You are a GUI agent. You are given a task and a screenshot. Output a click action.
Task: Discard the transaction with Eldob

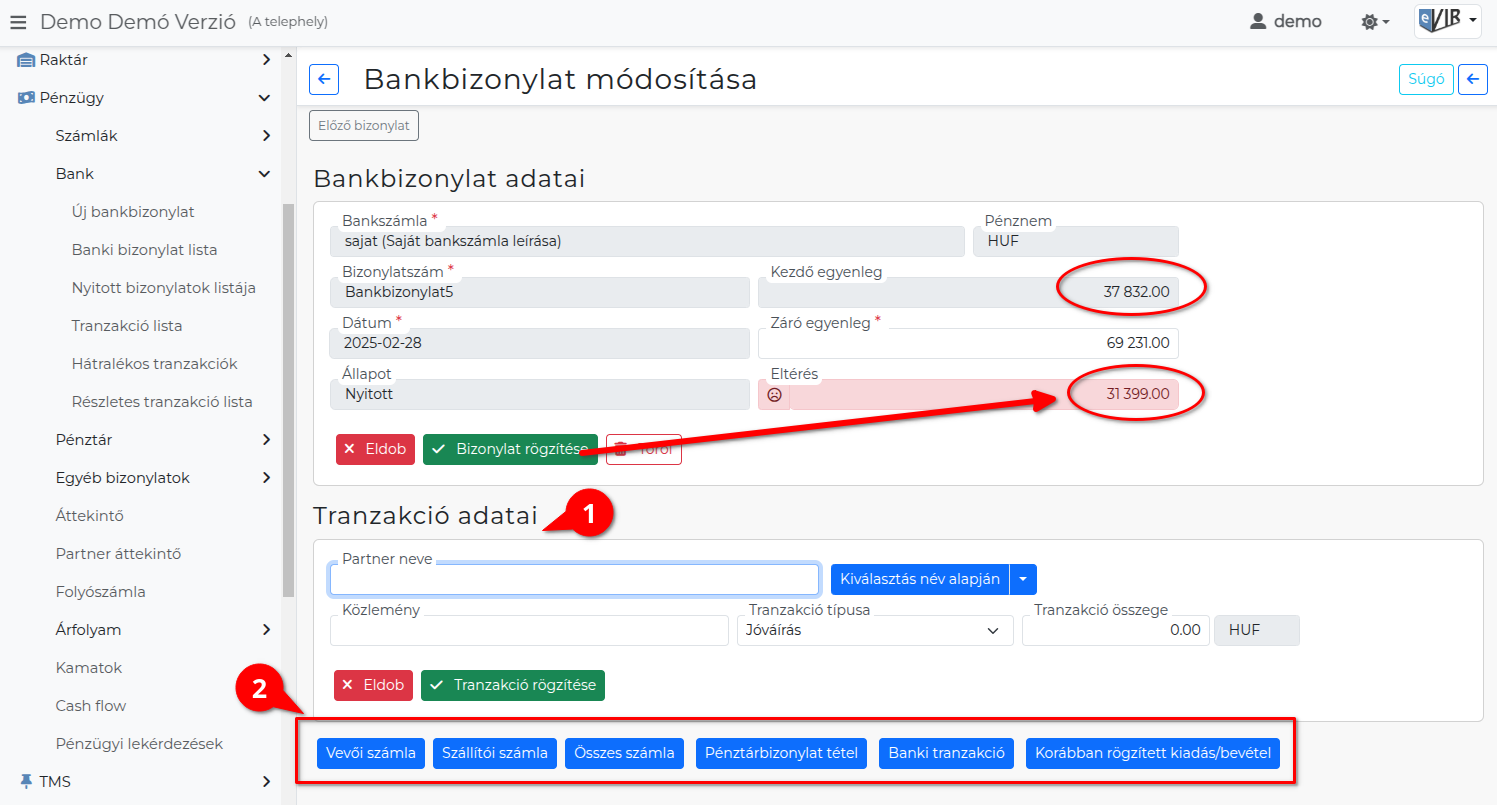click(373, 685)
